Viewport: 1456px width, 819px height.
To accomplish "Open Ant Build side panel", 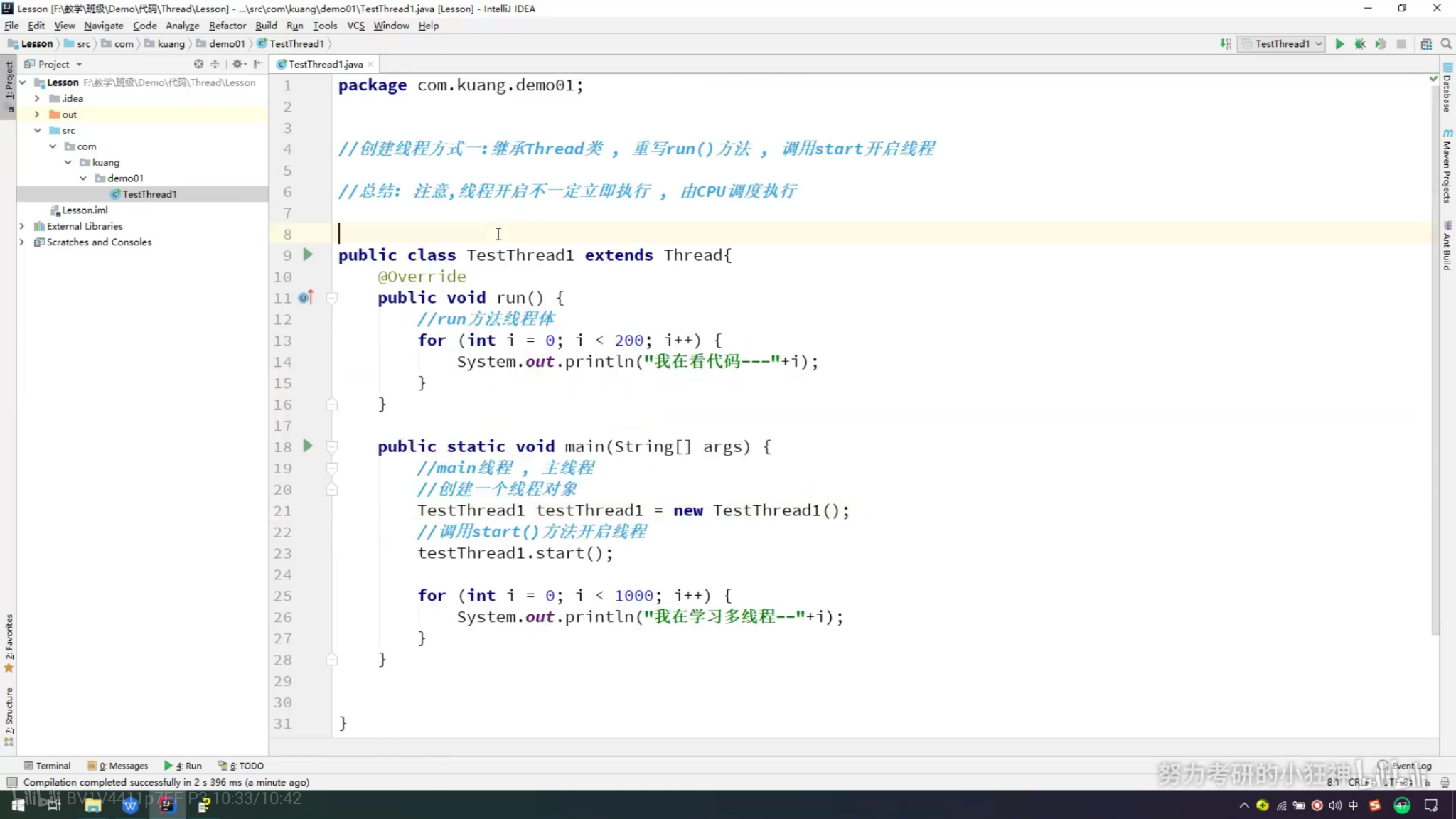I will click(1447, 246).
